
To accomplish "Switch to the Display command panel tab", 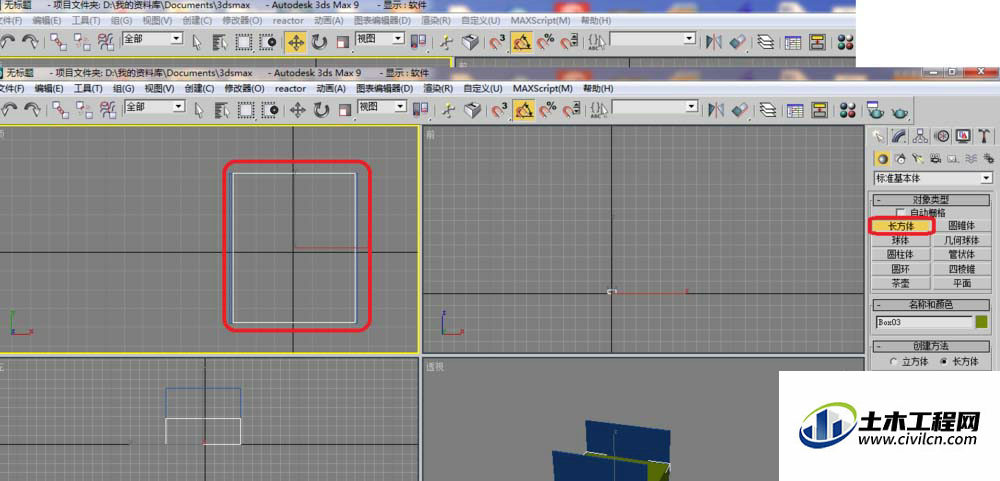I will pyautogui.click(x=962, y=136).
